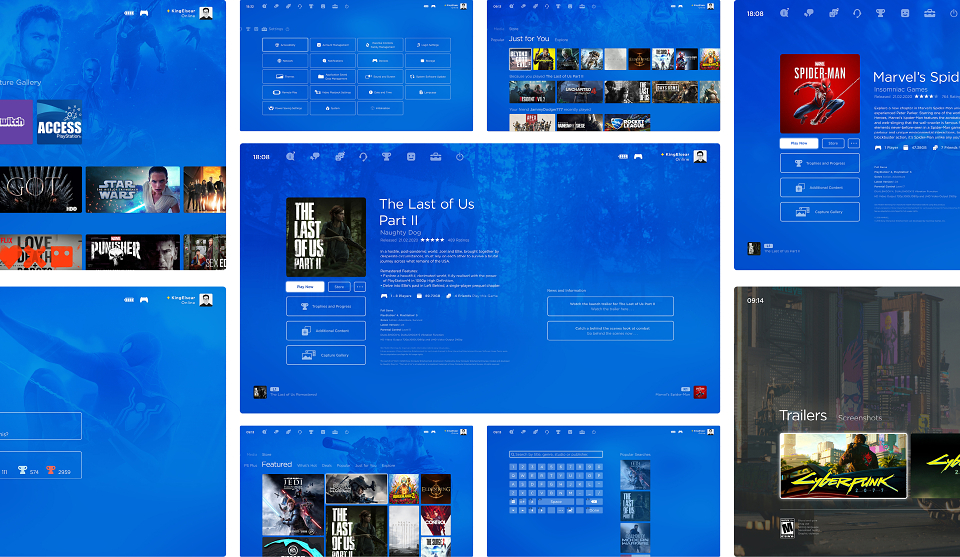
Task: Open friends group icon on Last of Us screen
Action: pyautogui.click(x=339, y=157)
